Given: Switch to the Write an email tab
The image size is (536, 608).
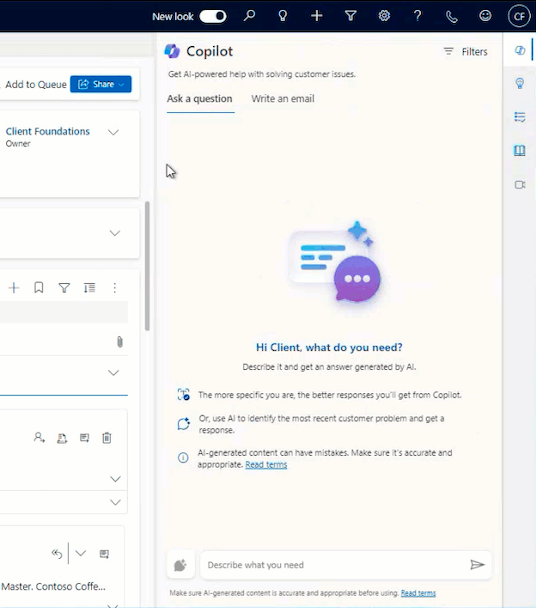Looking at the screenshot, I should (283, 99).
